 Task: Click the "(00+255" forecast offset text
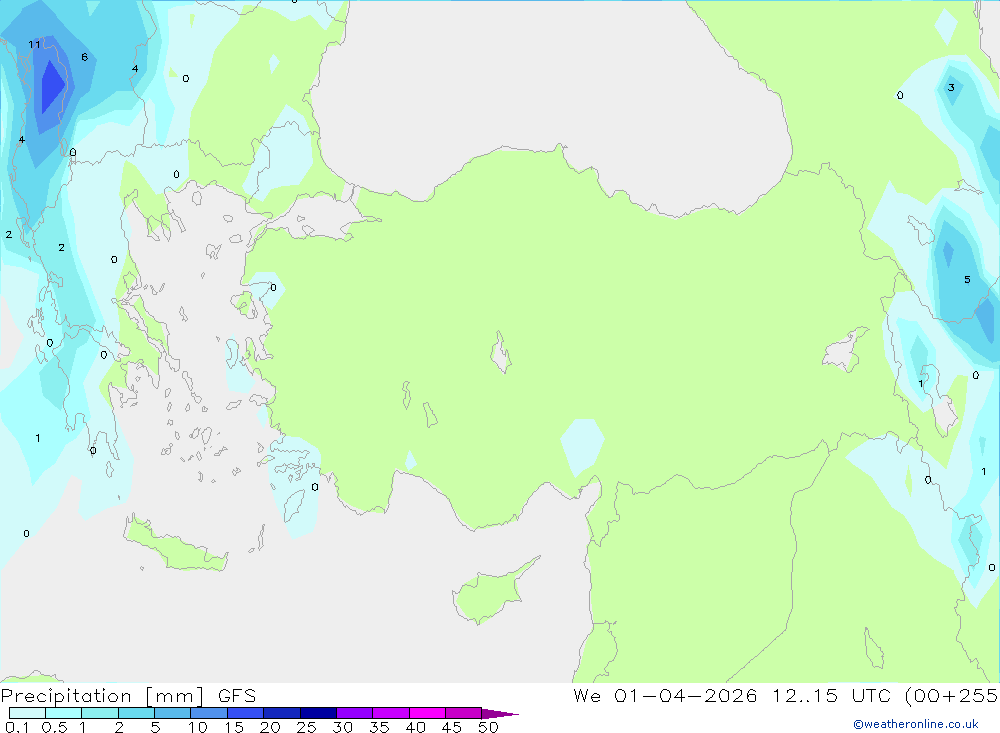952,696
